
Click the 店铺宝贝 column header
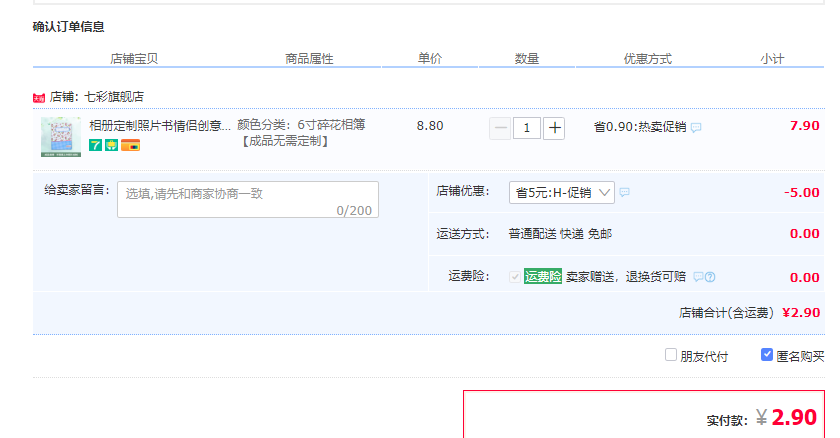coord(134,59)
